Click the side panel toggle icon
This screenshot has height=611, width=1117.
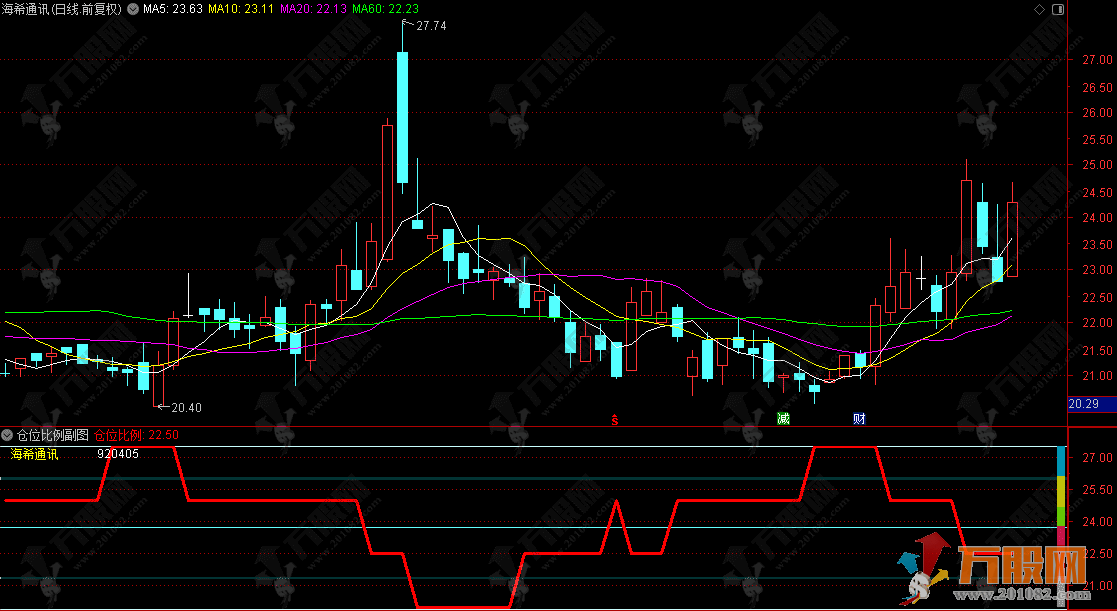(1056, 9)
